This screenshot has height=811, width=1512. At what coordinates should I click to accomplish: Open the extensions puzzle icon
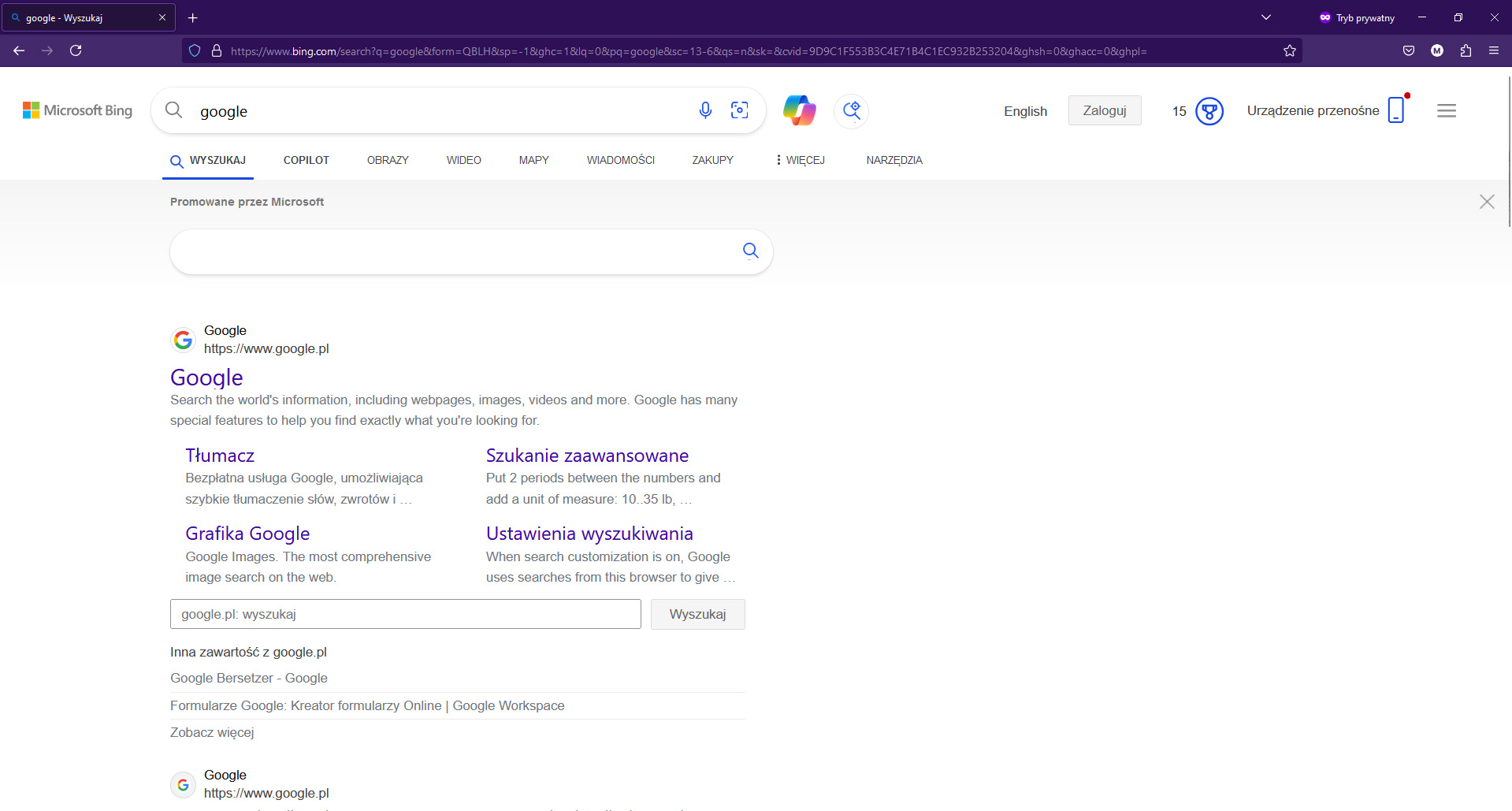(x=1466, y=50)
